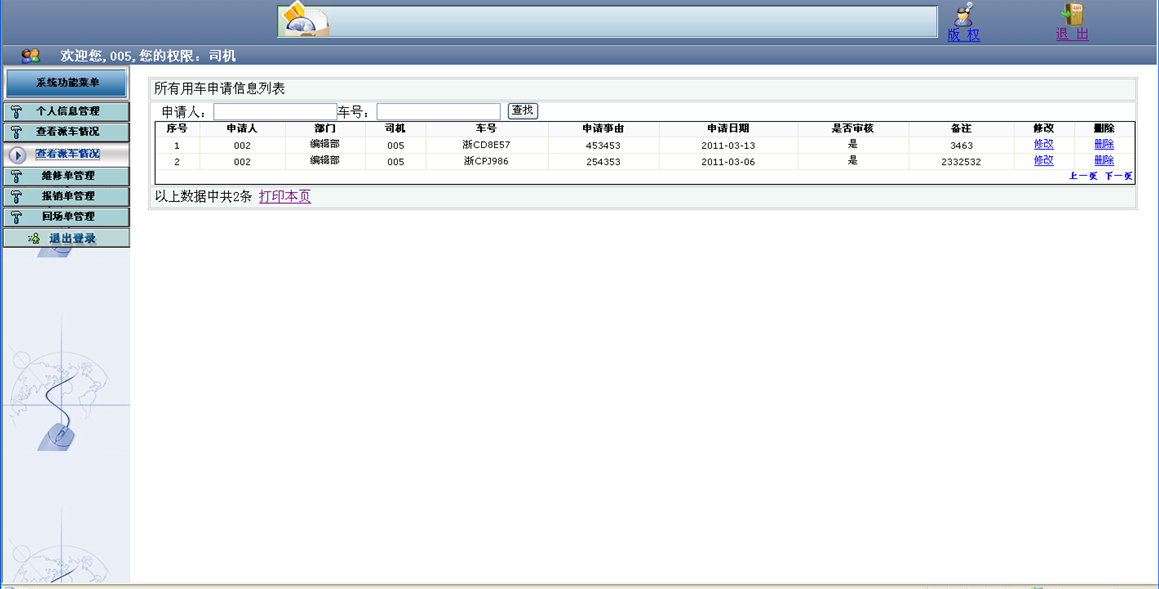Click the 查找 search button
Screen dimensions: 1159x589
tap(523, 111)
